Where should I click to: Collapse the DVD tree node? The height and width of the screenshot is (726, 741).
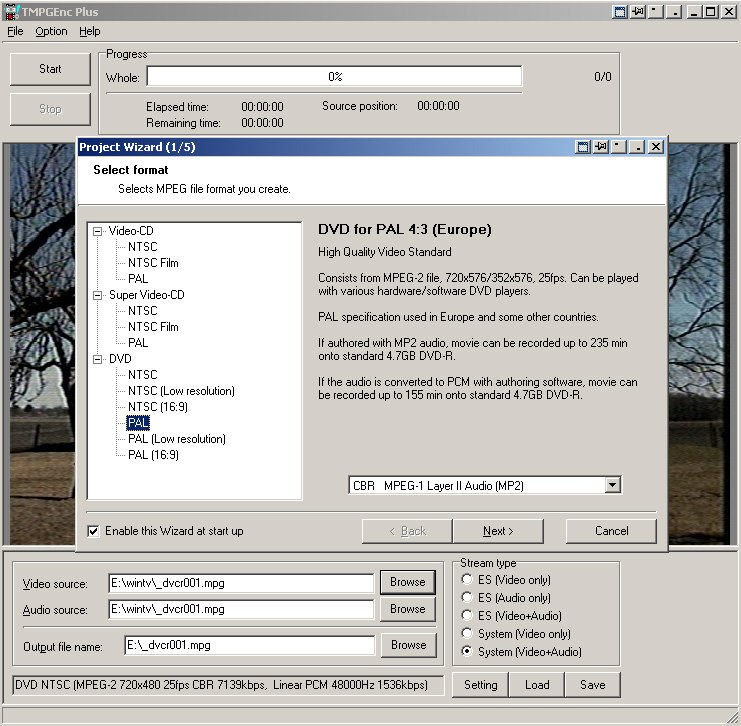click(97, 359)
